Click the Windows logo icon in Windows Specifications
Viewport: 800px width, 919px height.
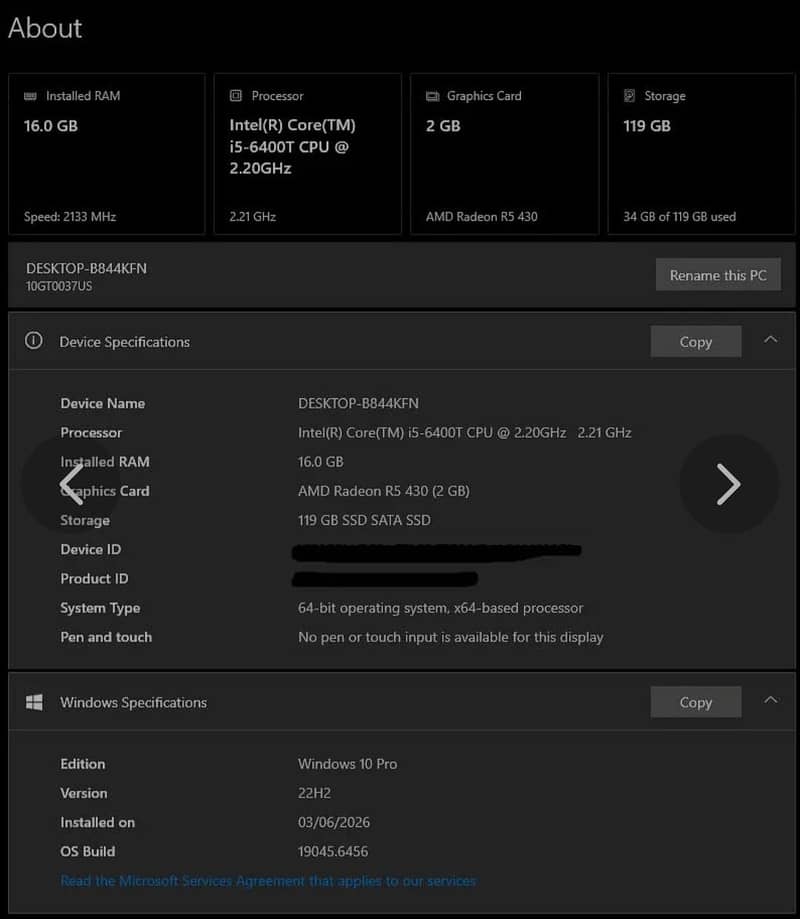click(x=34, y=702)
